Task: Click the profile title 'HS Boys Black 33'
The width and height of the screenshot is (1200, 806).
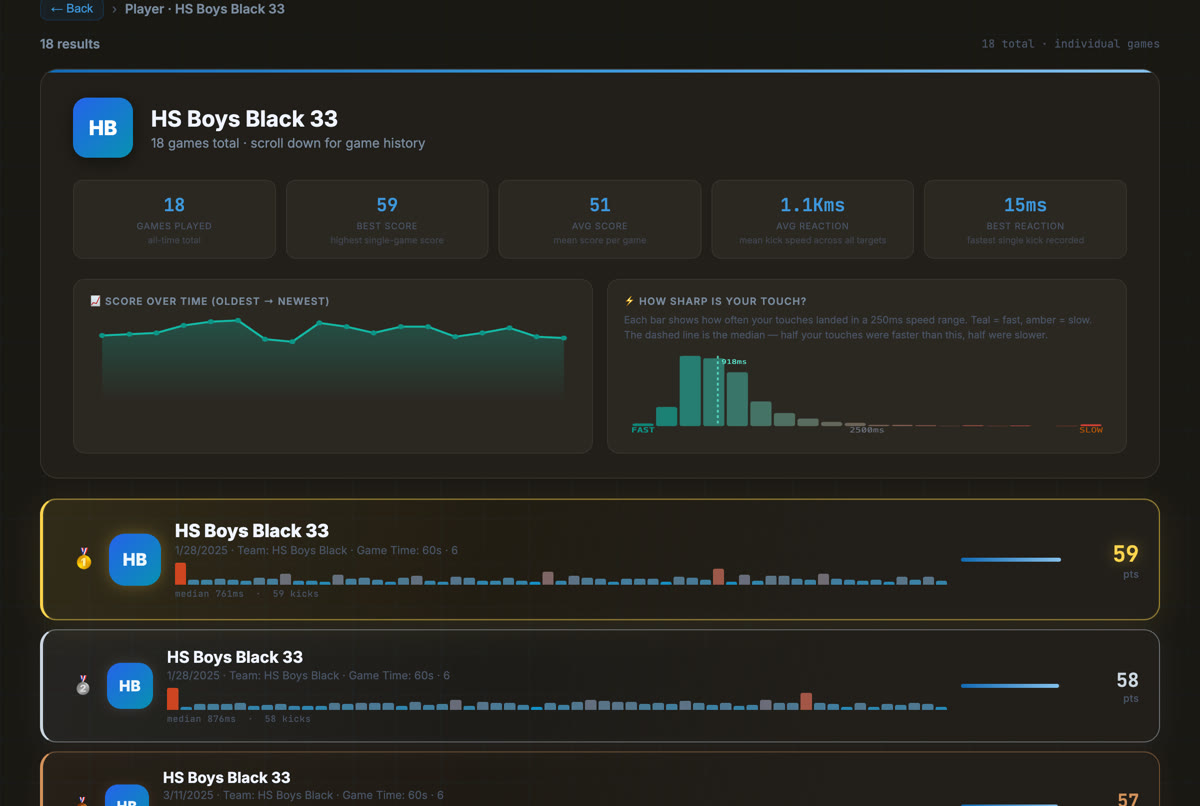Action: pos(244,119)
